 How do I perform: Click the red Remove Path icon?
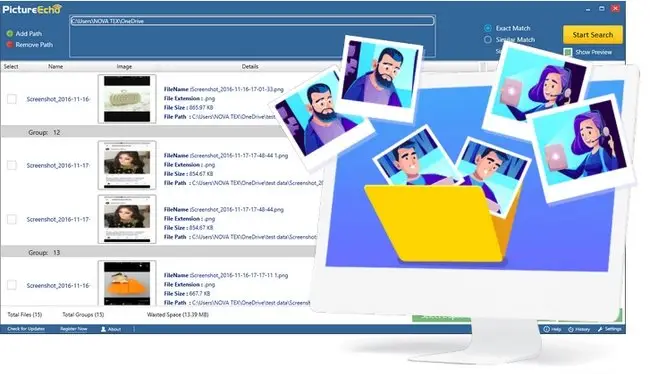click(10, 44)
